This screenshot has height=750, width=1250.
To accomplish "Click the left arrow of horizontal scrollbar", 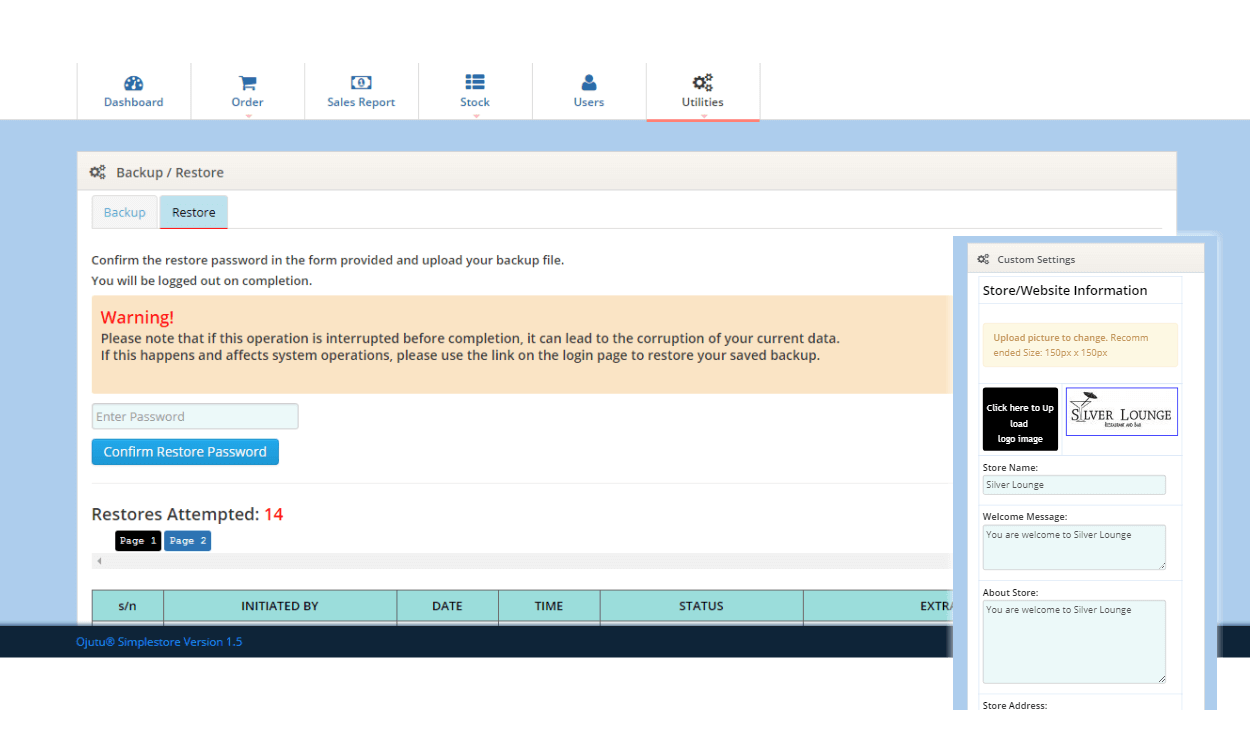I will coord(99,561).
